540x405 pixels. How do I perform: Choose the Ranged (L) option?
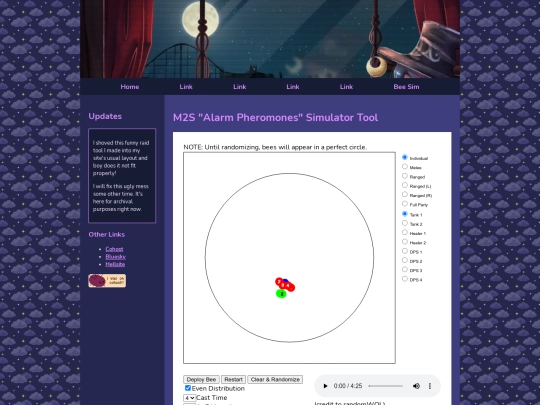click(x=405, y=185)
